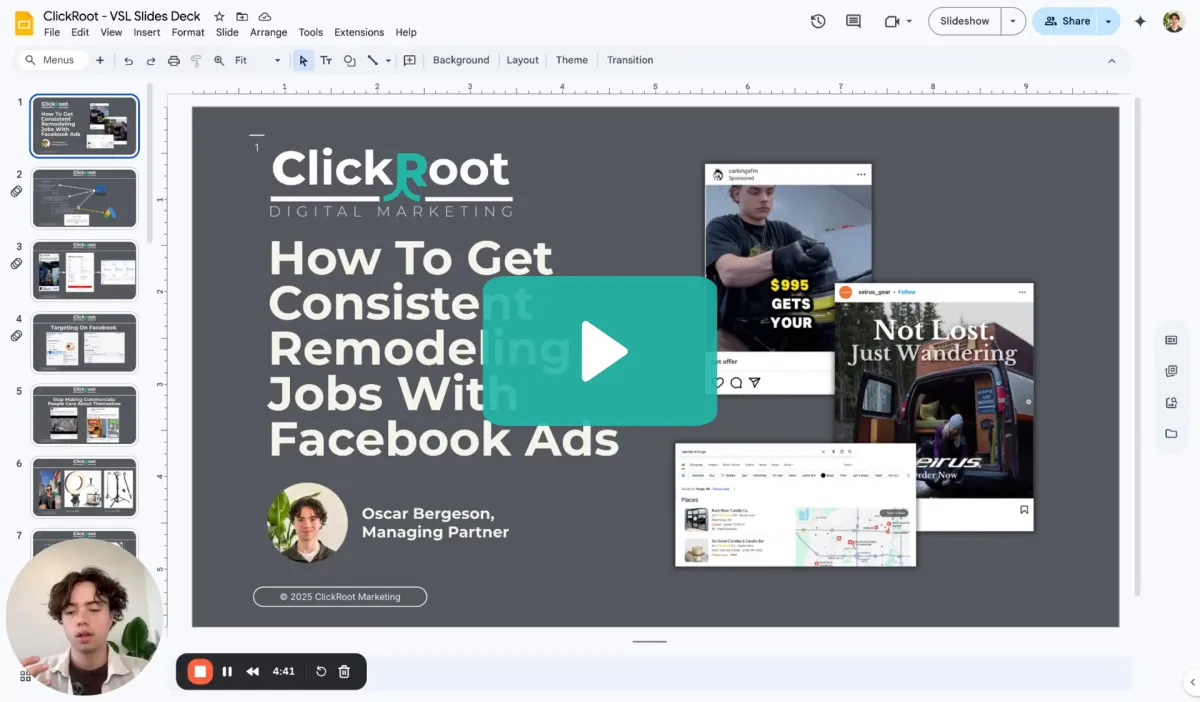
Task: Select slide 2 thumbnail
Action: [x=84, y=198]
